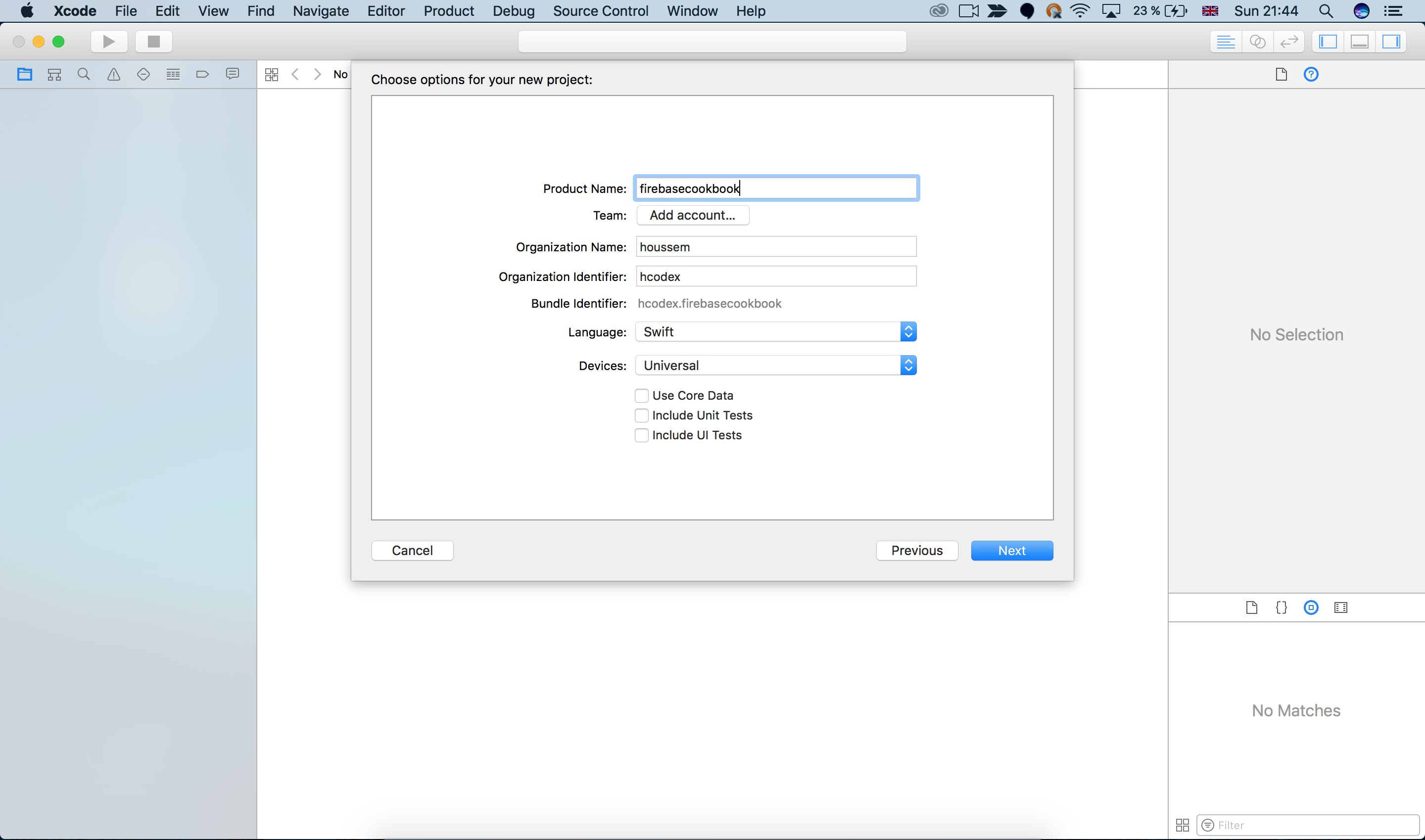Toggle the Utilities pane visibility
This screenshot has height=840, width=1425.
click(x=1391, y=42)
